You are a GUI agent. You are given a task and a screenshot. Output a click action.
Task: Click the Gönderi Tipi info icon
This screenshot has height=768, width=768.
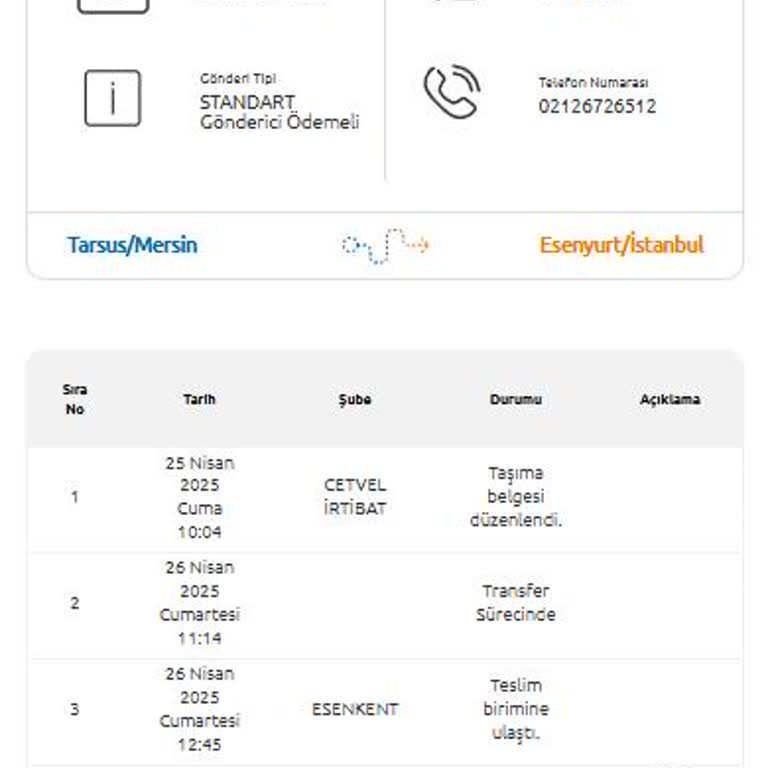(x=112, y=99)
